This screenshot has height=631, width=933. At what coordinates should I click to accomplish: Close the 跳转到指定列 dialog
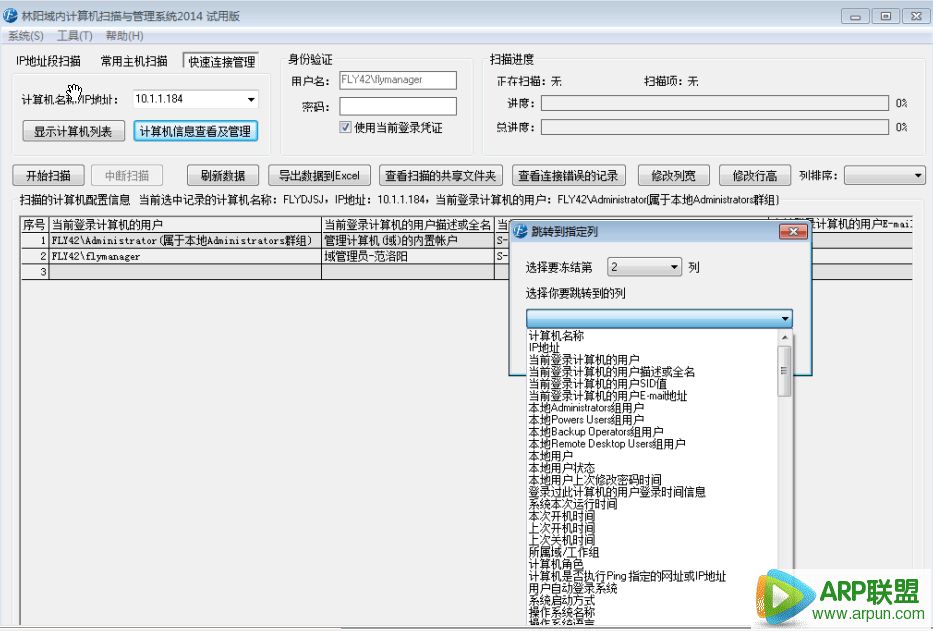(x=793, y=231)
